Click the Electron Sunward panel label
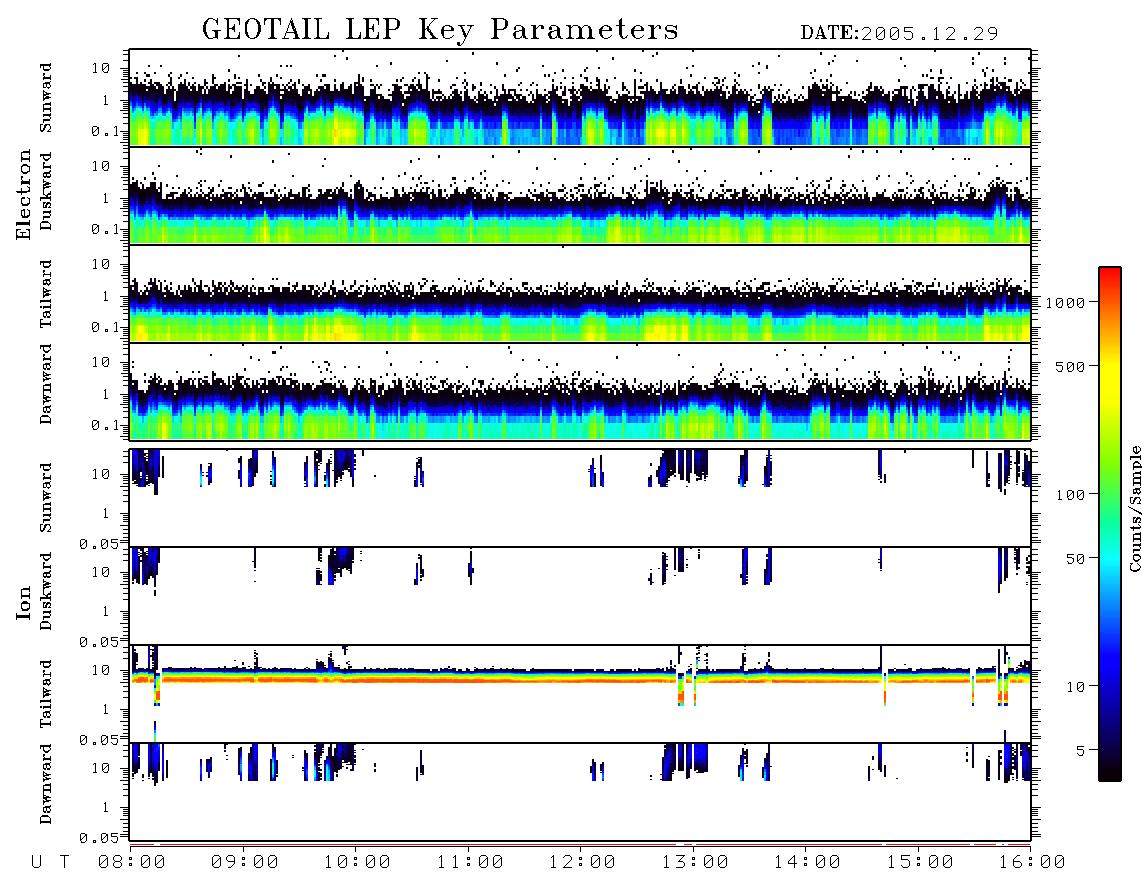Viewport: 1142px width, 880px height. [x=46, y=98]
